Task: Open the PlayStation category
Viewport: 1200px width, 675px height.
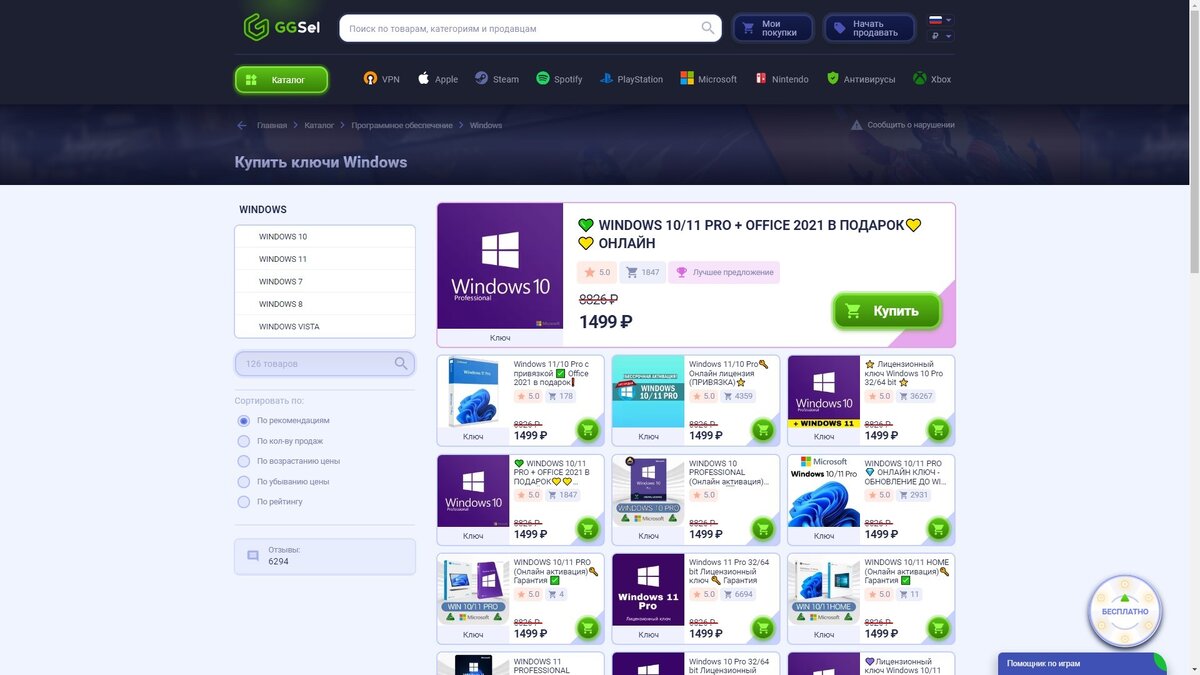Action: tap(631, 79)
